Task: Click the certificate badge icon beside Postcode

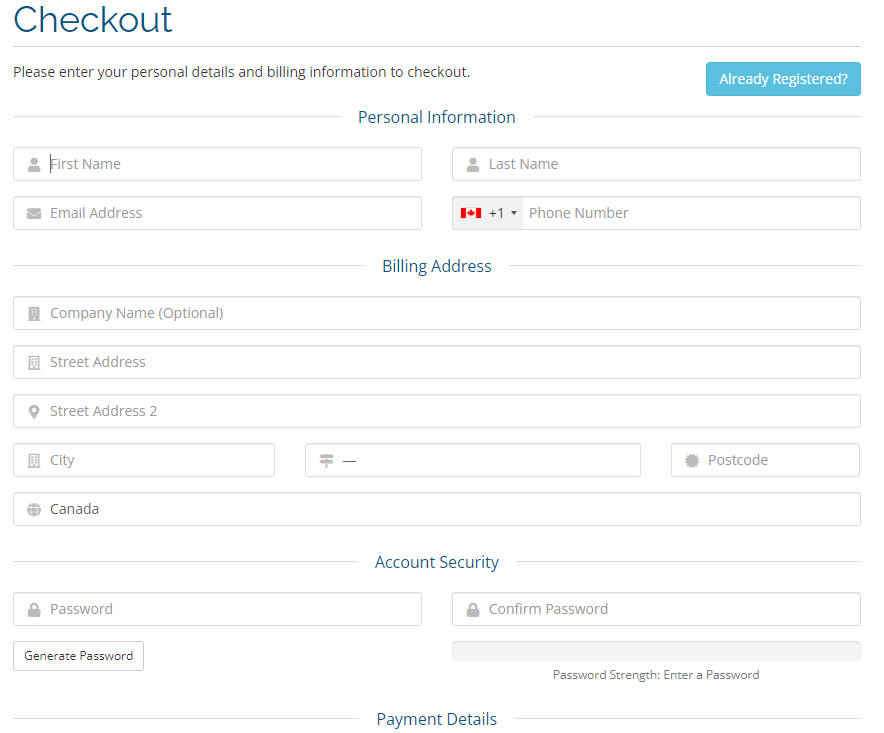Action: point(692,461)
